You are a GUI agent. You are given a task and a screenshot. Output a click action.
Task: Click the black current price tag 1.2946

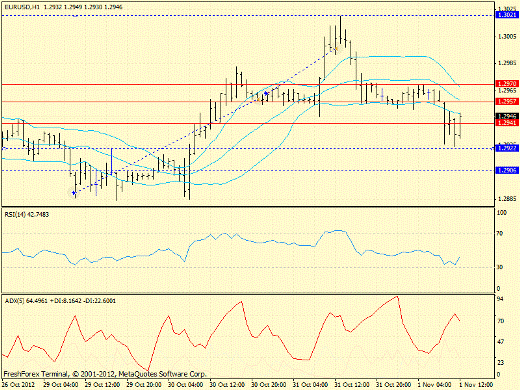click(x=507, y=116)
